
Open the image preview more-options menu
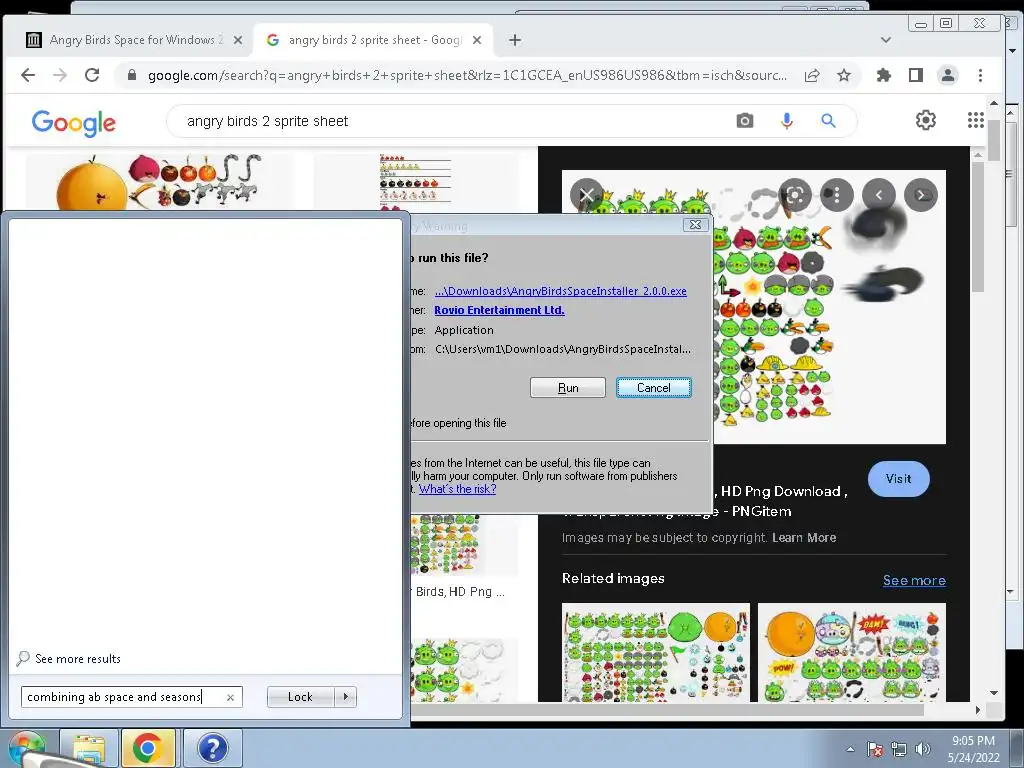(837, 195)
